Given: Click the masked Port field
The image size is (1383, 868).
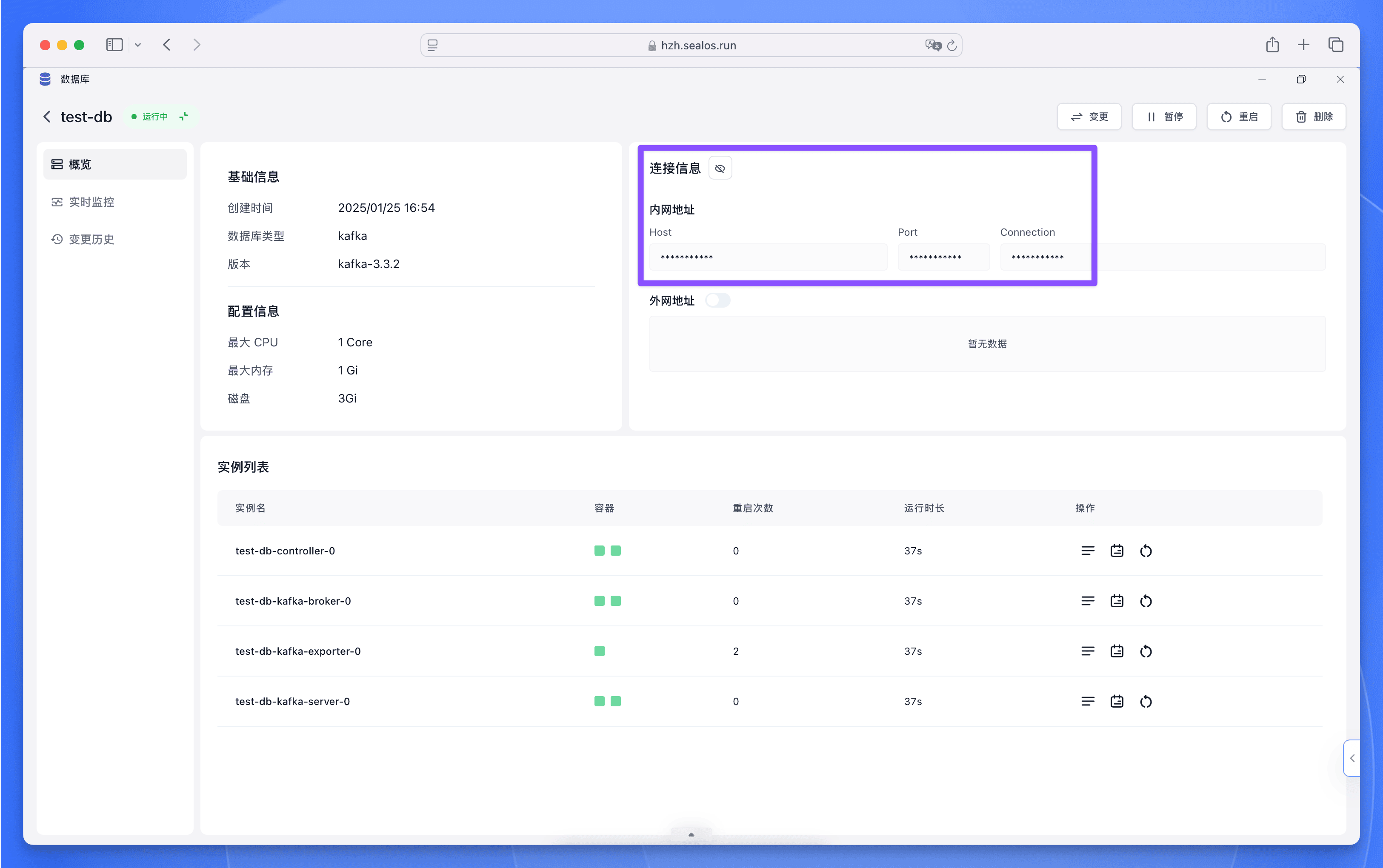Looking at the screenshot, I should tap(943, 257).
